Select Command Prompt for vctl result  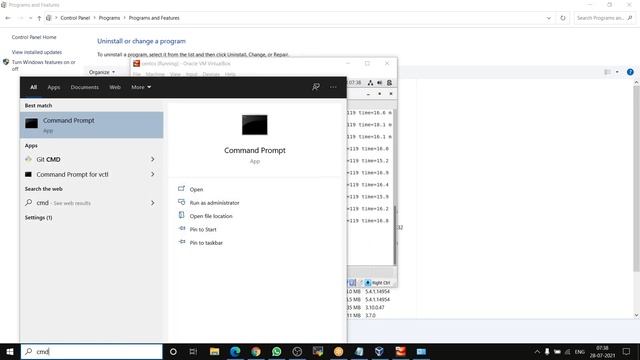72,174
